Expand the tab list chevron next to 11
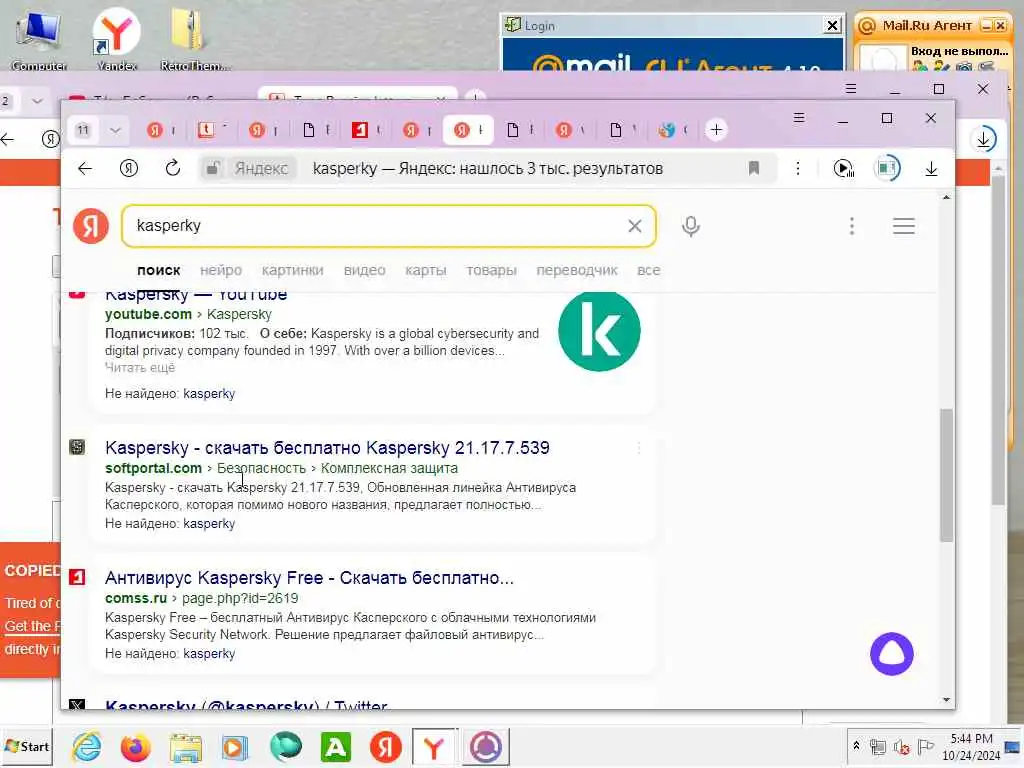This screenshot has height=768, width=1024. (116, 130)
